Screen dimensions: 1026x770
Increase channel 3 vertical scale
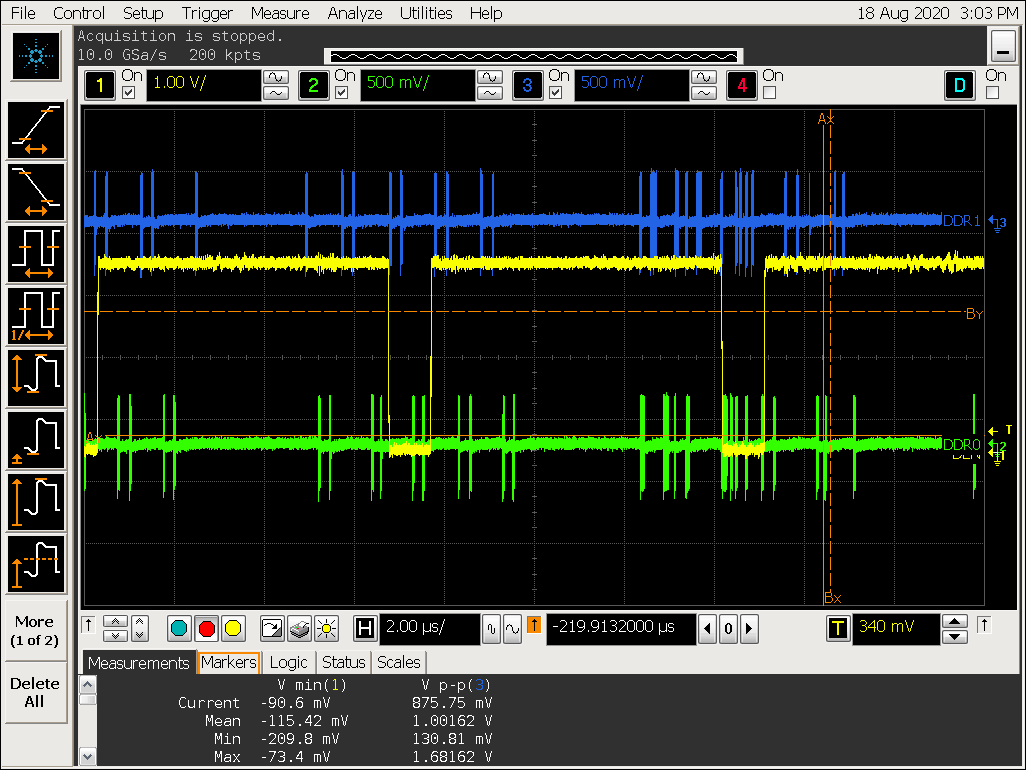[x=704, y=77]
